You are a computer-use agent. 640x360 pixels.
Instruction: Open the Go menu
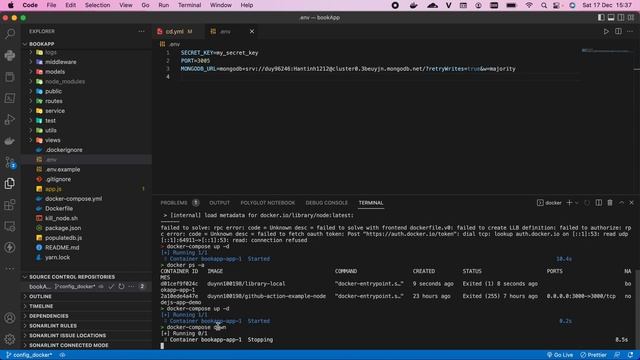tap(145, 5)
